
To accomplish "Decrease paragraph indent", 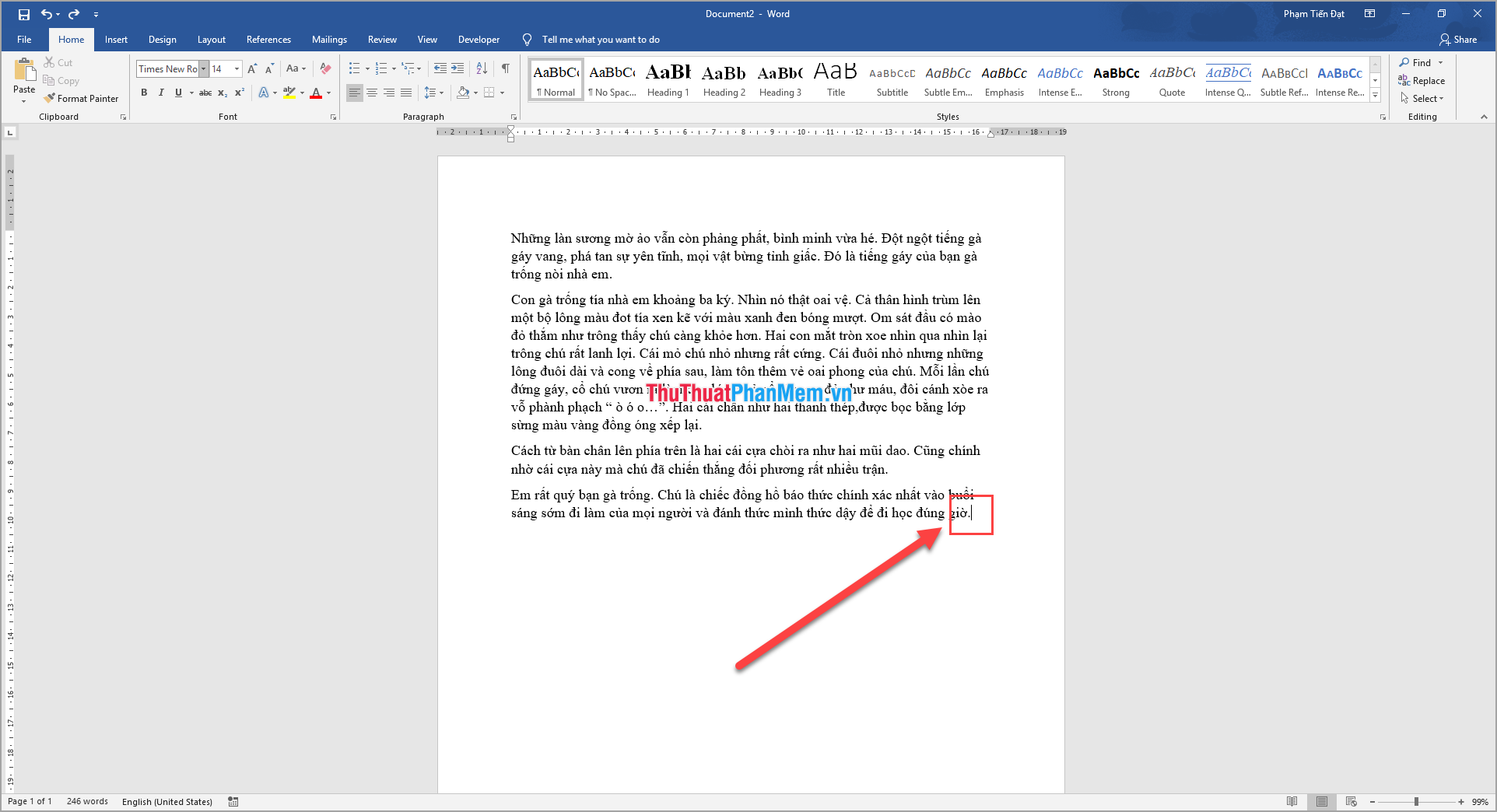I will pos(440,68).
